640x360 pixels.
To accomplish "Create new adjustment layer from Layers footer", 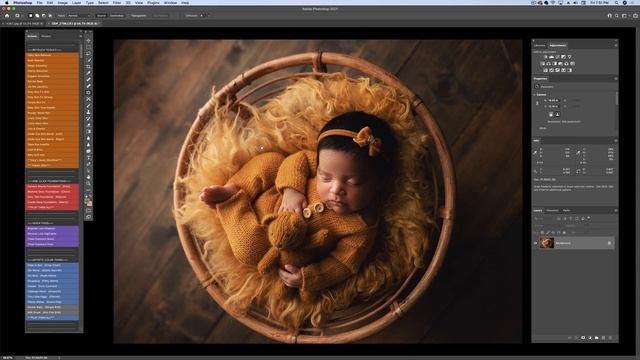I will [590, 338].
